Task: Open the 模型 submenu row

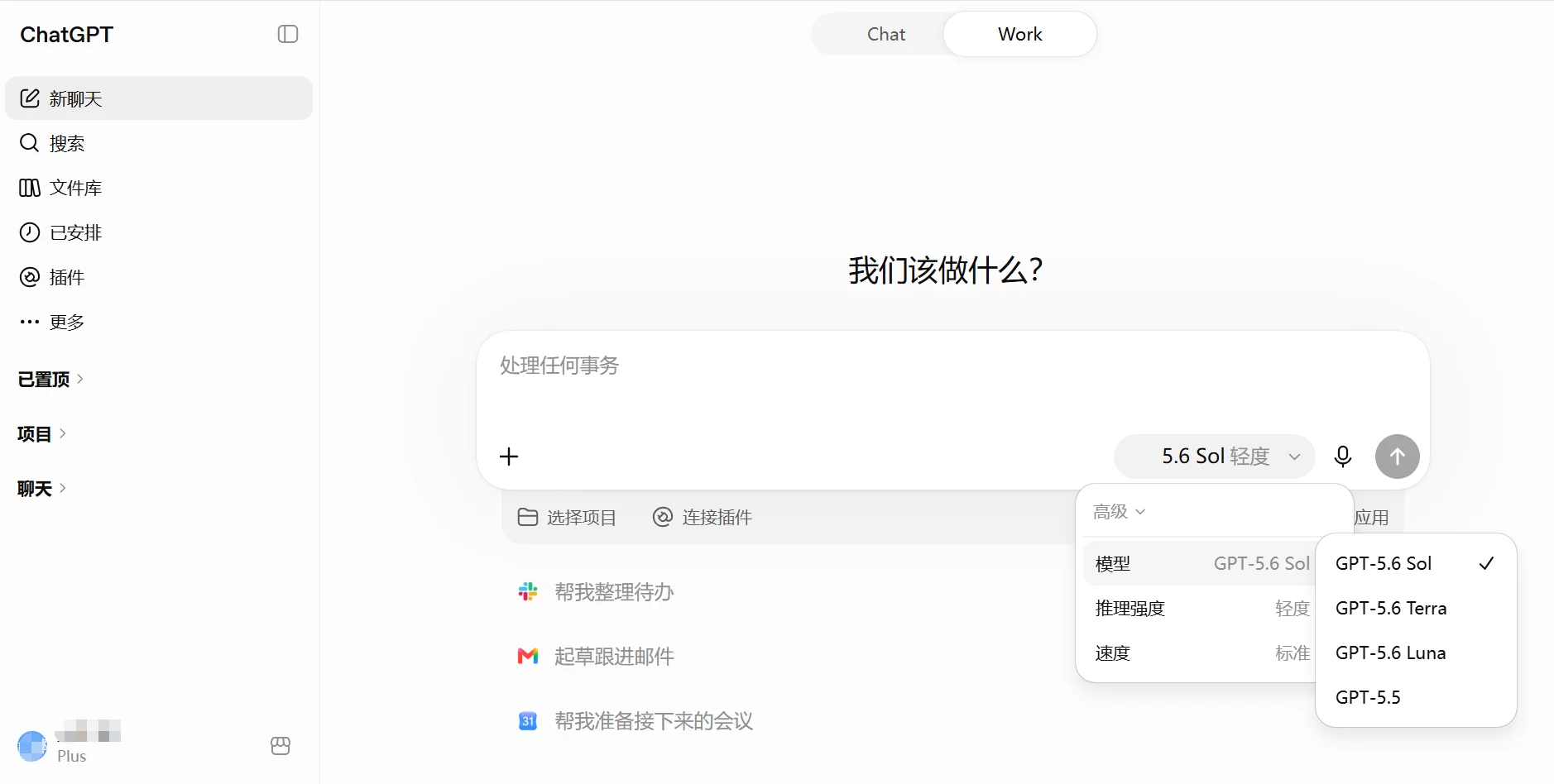Action: coord(1201,563)
